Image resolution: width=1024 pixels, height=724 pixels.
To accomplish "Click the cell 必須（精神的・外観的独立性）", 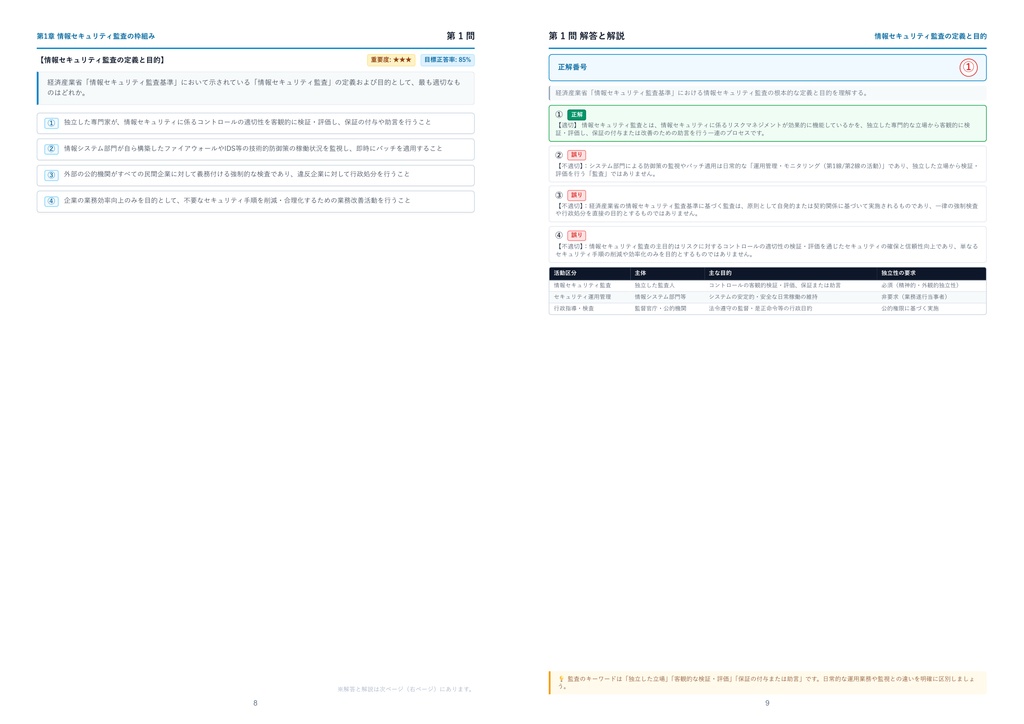I will click(920, 285).
